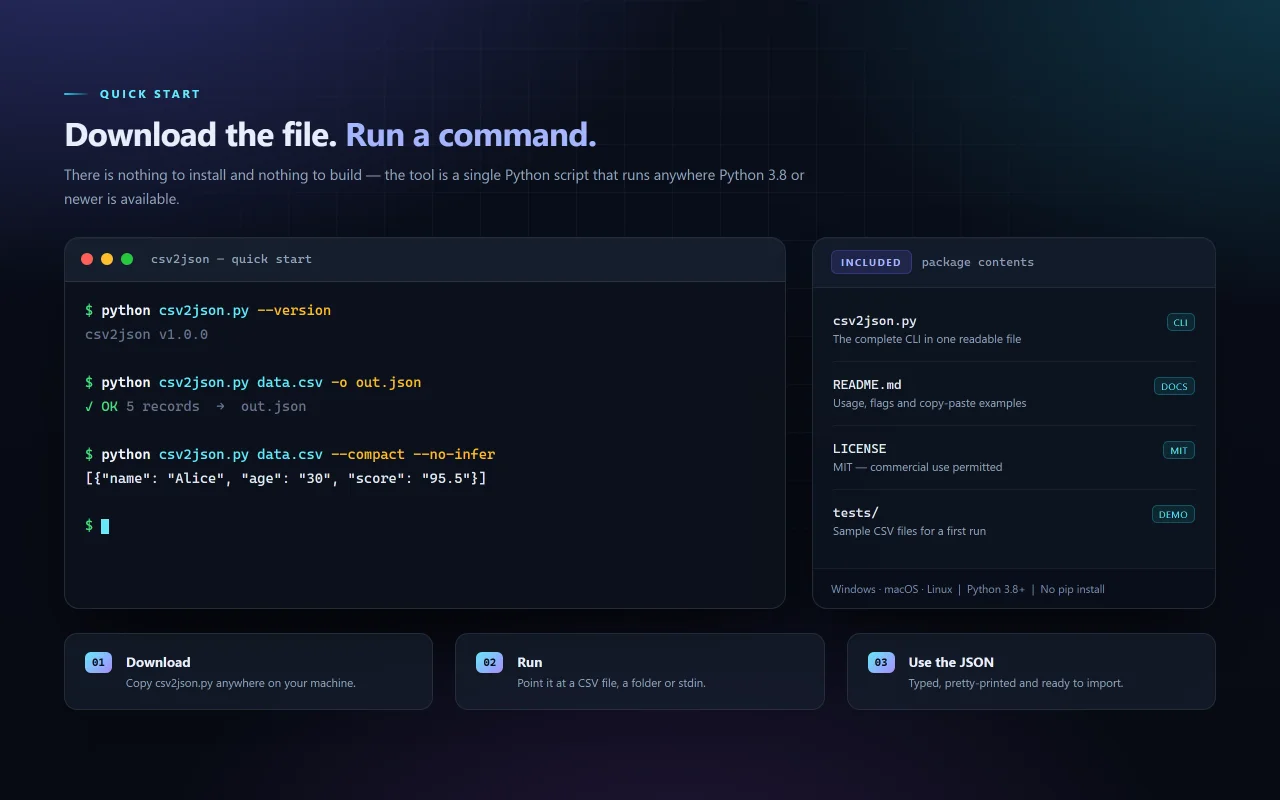Click the 'package contents' panel label
The height and width of the screenshot is (800, 1280).
coord(978,262)
